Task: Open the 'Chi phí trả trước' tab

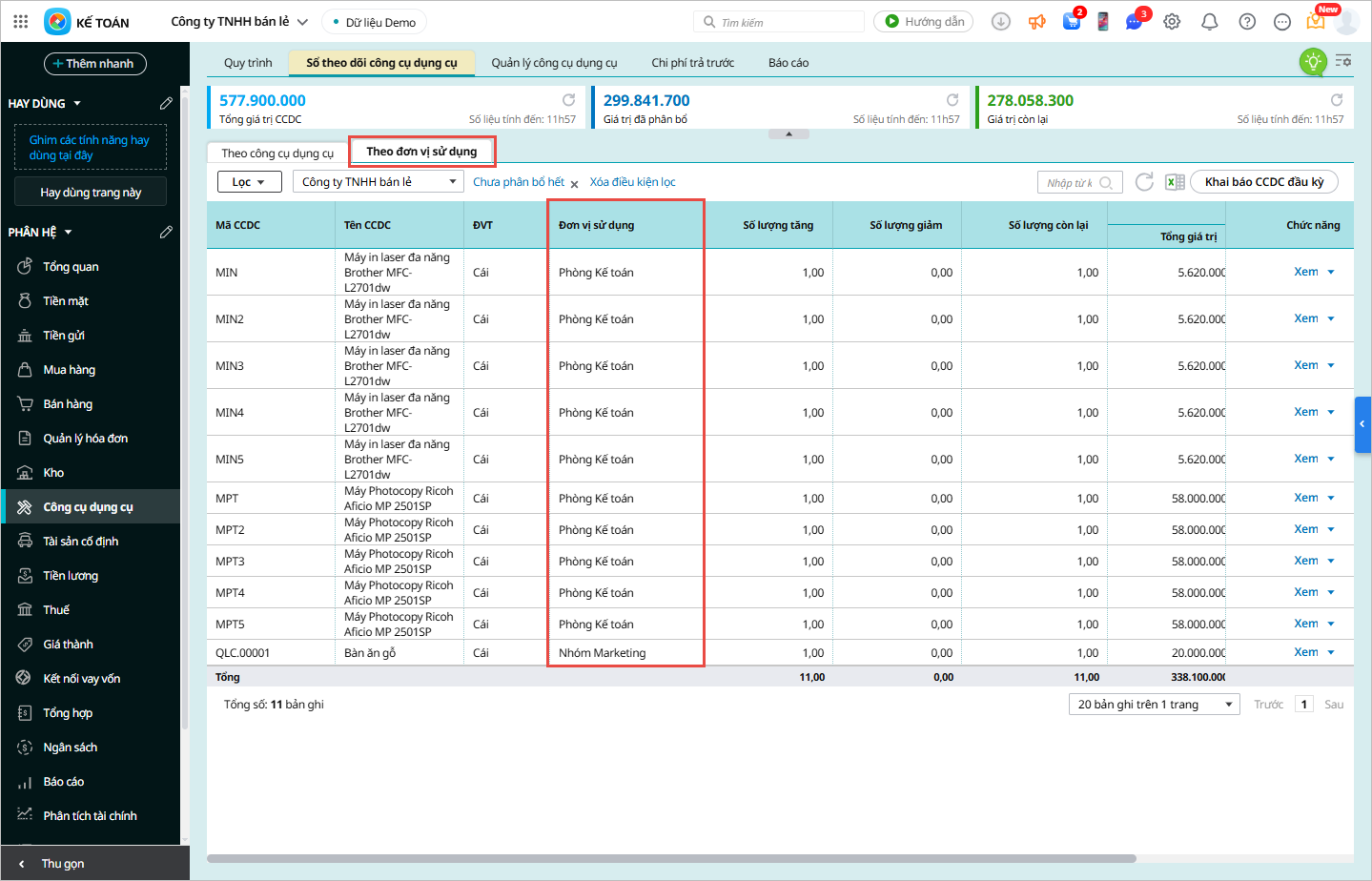Action: tap(692, 63)
